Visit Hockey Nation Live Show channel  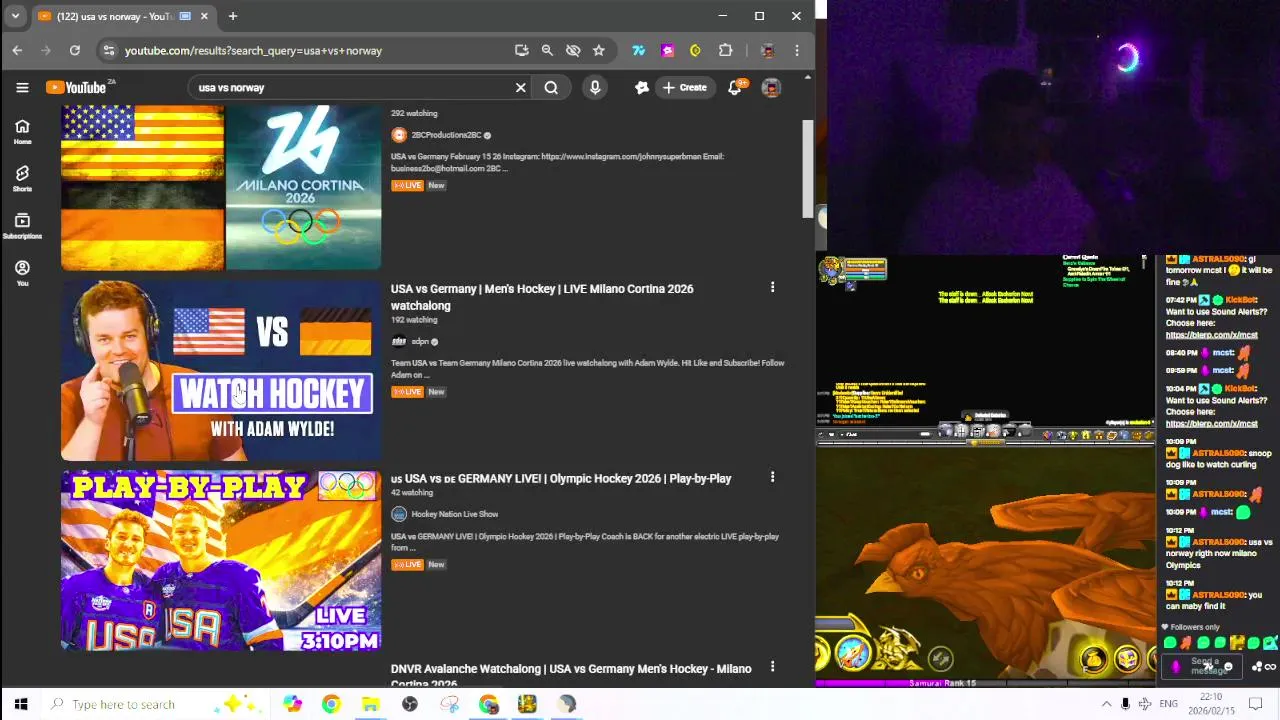coord(454,514)
